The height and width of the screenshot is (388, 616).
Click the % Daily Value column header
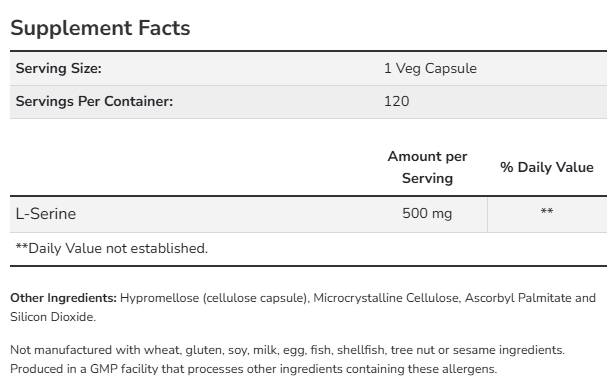(x=547, y=167)
